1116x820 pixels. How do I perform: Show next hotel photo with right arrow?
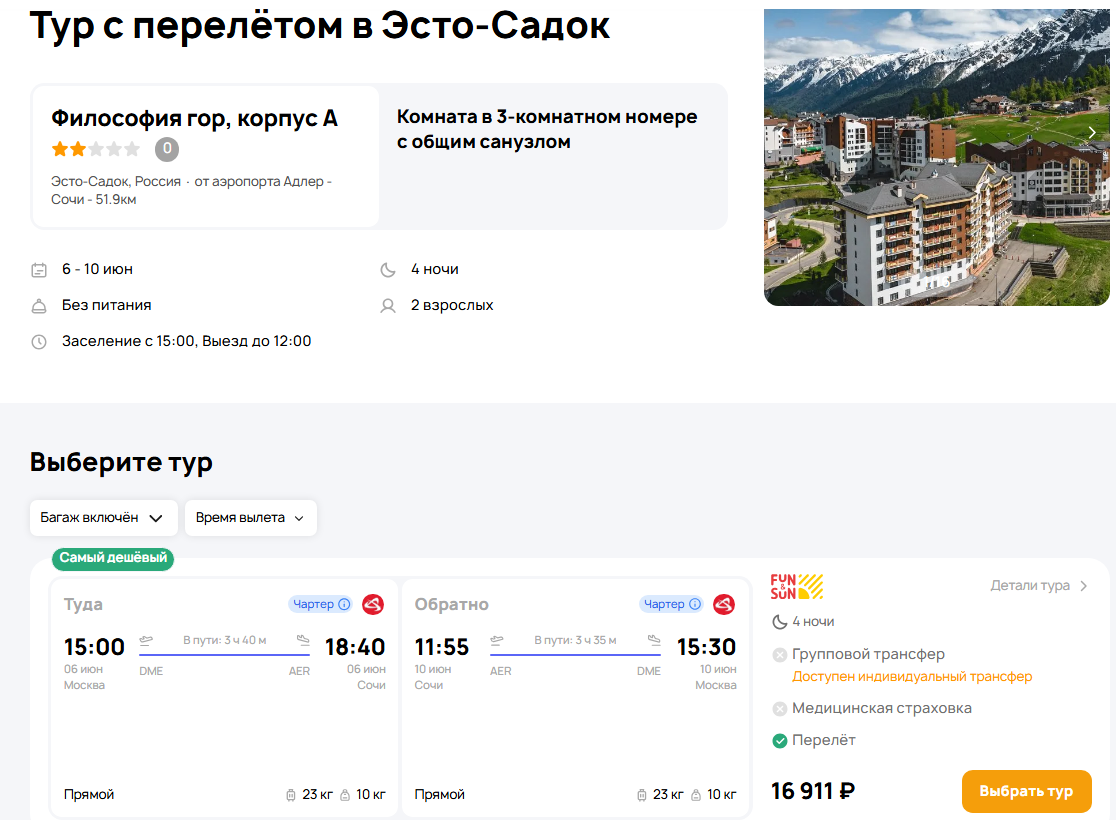[1092, 132]
